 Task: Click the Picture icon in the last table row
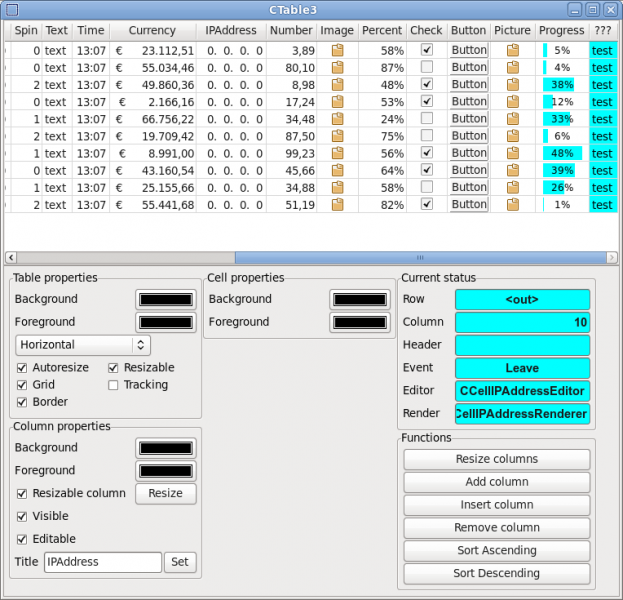[x=513, y=205]
